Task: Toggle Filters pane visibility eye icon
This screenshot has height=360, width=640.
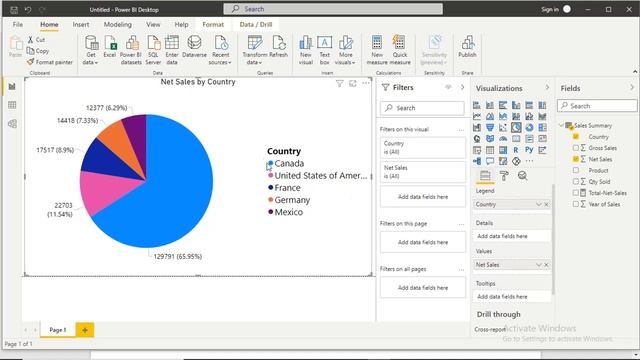Action: [x=448, y=87]
